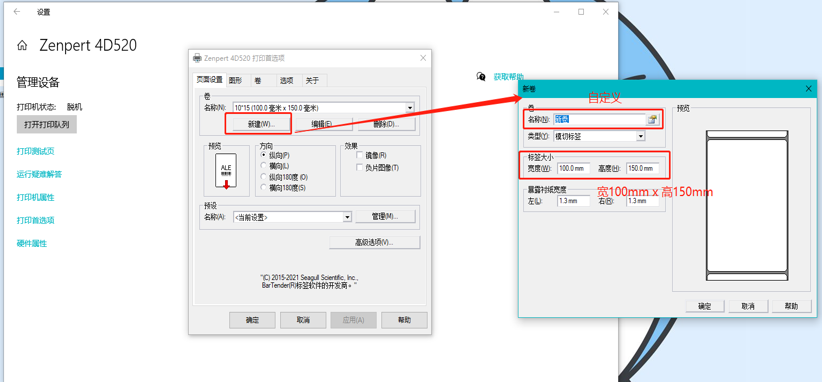Screen dimensions: 822x382
Task: Click the Edit (E) stock button
Action: point(322,124)
